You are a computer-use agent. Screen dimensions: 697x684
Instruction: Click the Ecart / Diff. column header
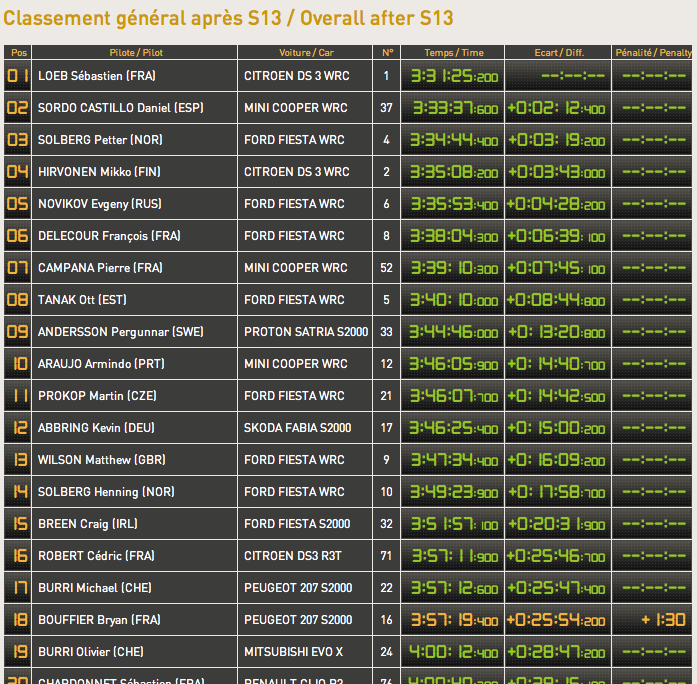pyautogui.click(x=557, y=52)
